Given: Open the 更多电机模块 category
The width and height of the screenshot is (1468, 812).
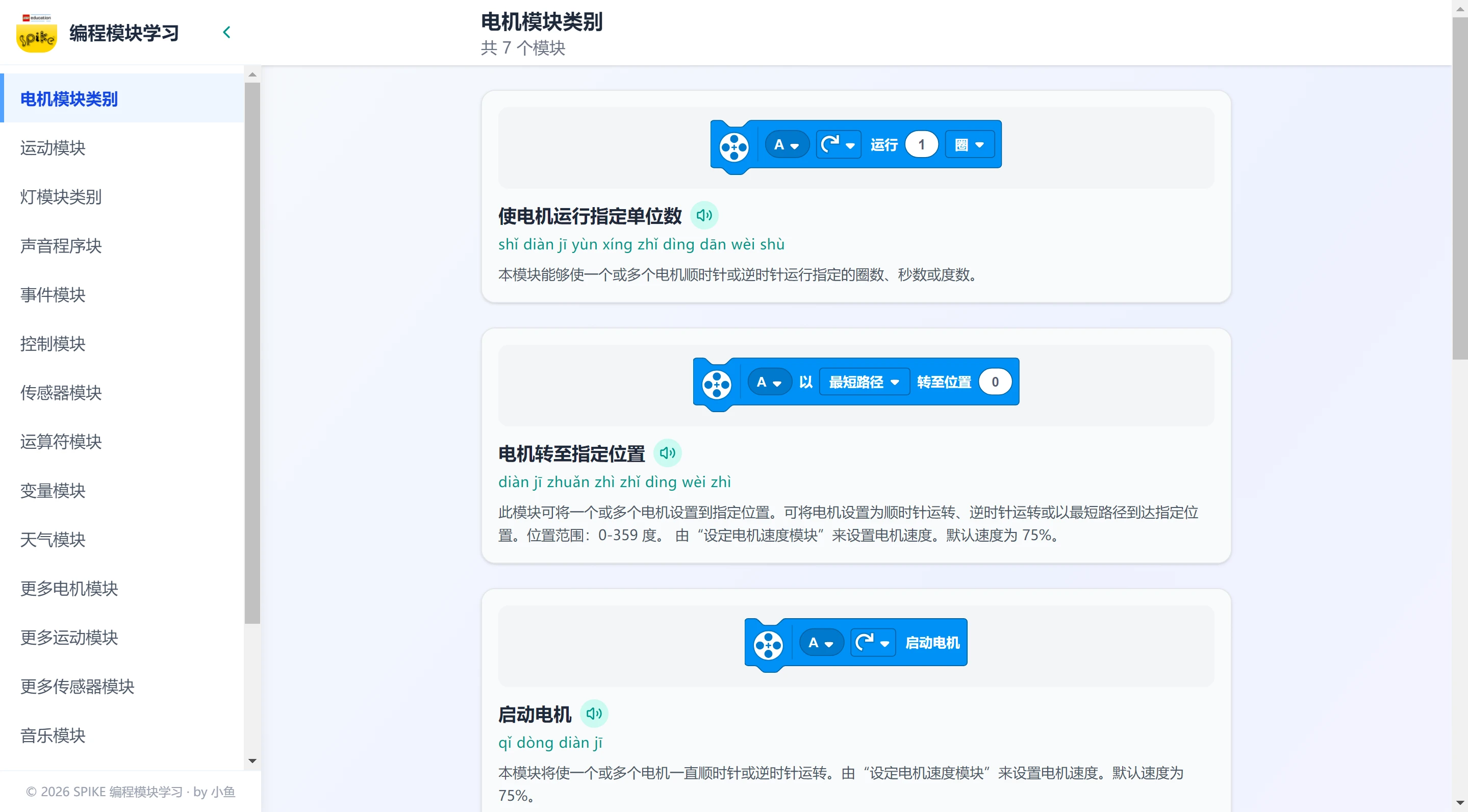Looking at the screenshot, I should pos(68,589).
